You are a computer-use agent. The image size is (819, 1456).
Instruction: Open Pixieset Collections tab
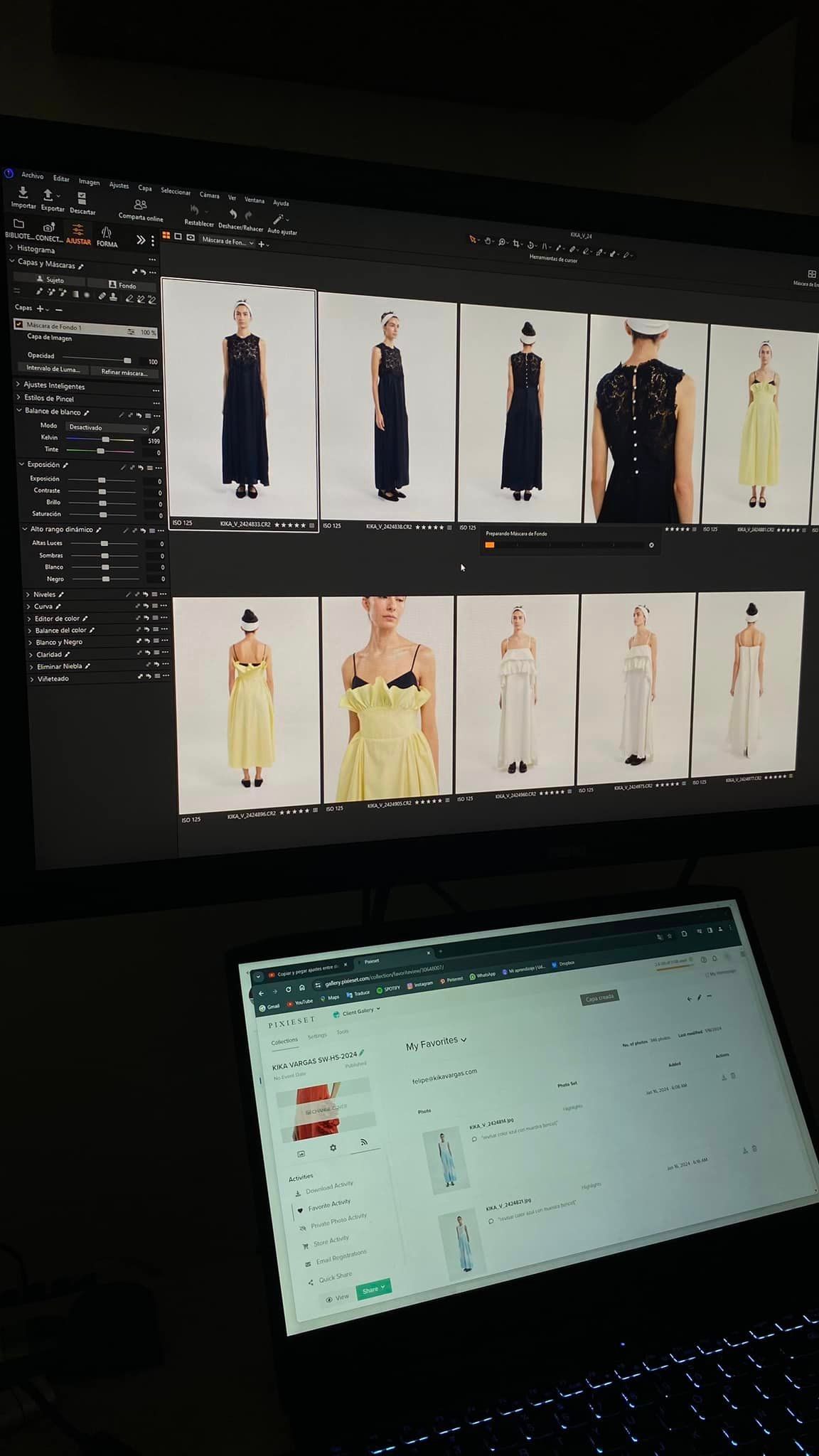pos(284,1042)
